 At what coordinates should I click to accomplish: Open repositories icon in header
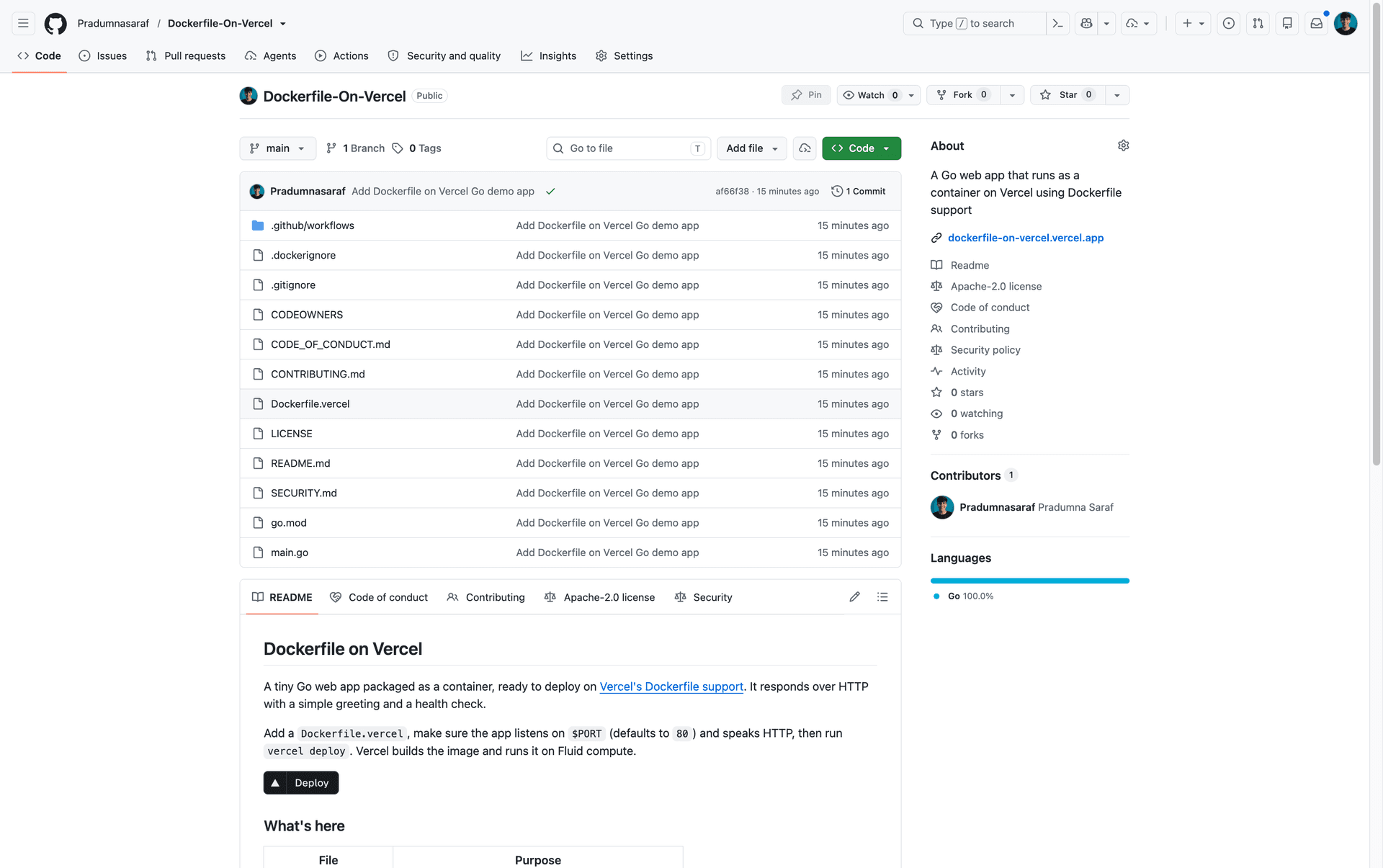(1287, 23)
